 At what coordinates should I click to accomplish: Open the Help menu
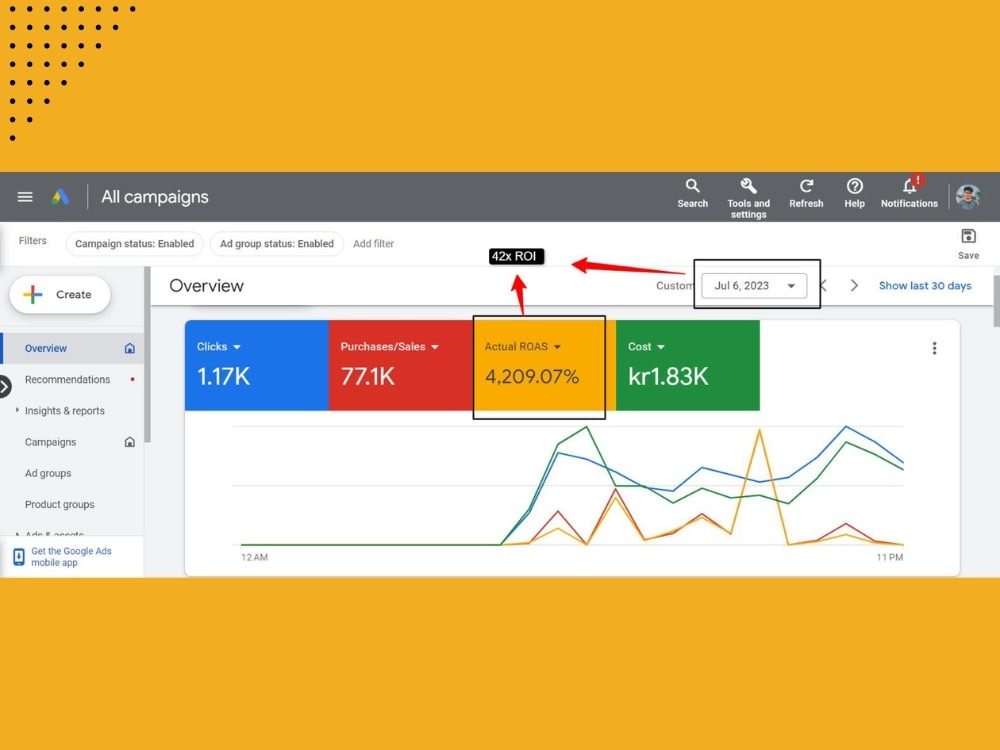[x=855, y=193]
